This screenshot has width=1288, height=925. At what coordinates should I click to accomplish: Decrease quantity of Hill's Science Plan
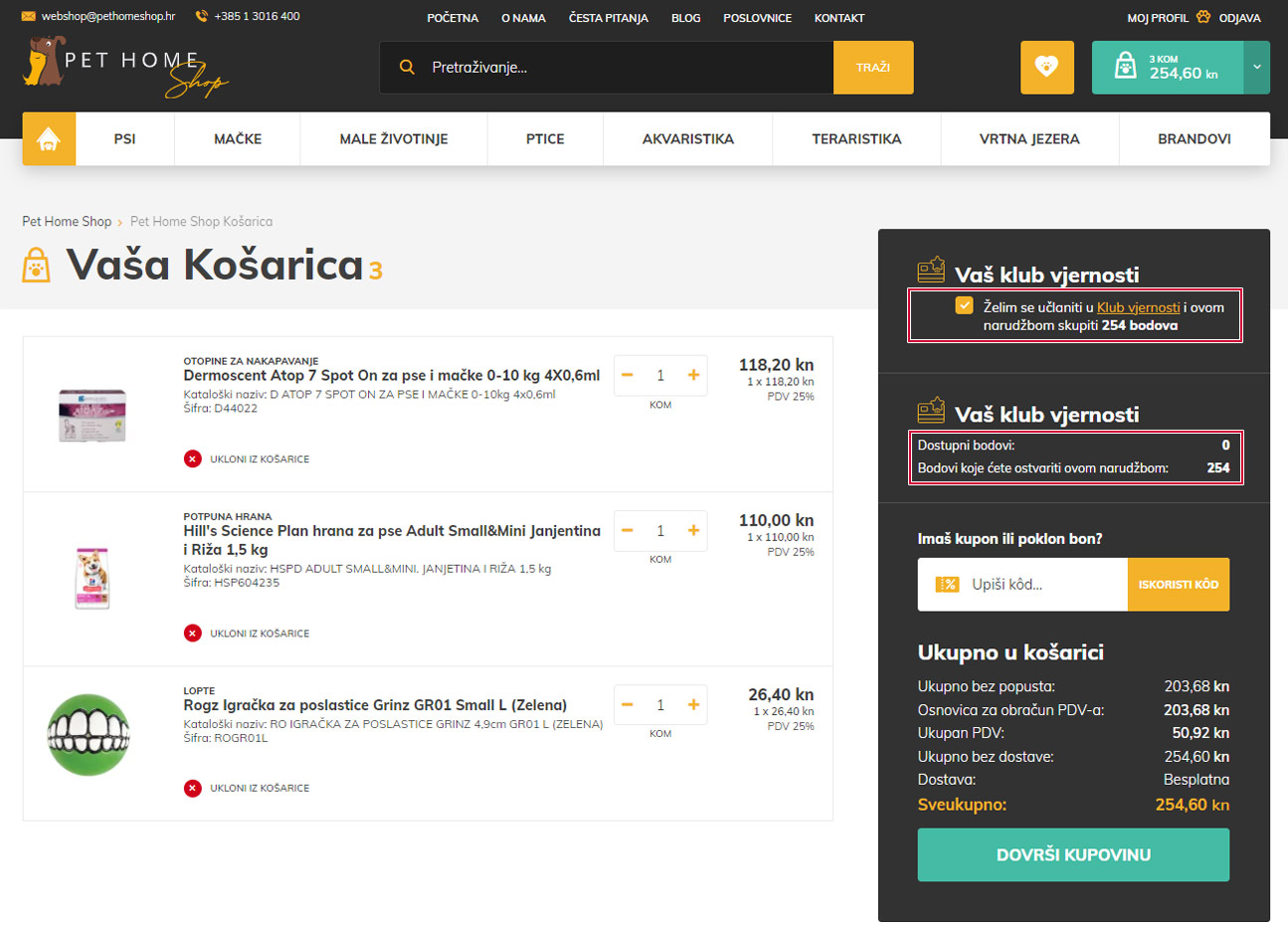click(x=628, y=530)
